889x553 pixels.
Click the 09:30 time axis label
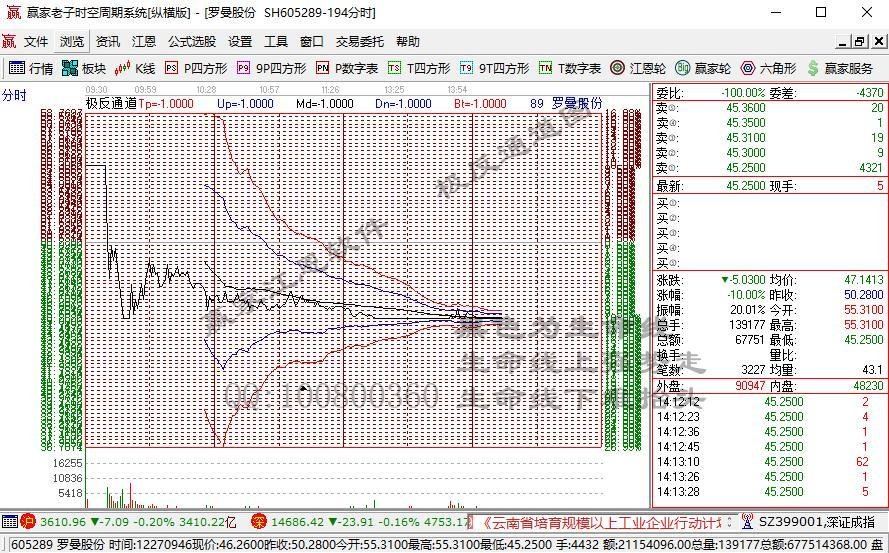pos(96,90)
